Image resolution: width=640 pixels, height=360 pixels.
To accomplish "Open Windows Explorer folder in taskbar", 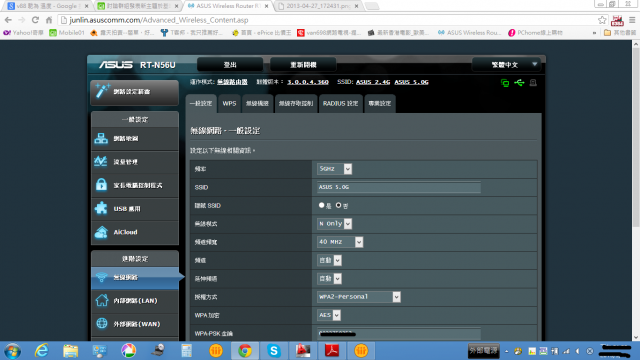I will coord(71,351).
